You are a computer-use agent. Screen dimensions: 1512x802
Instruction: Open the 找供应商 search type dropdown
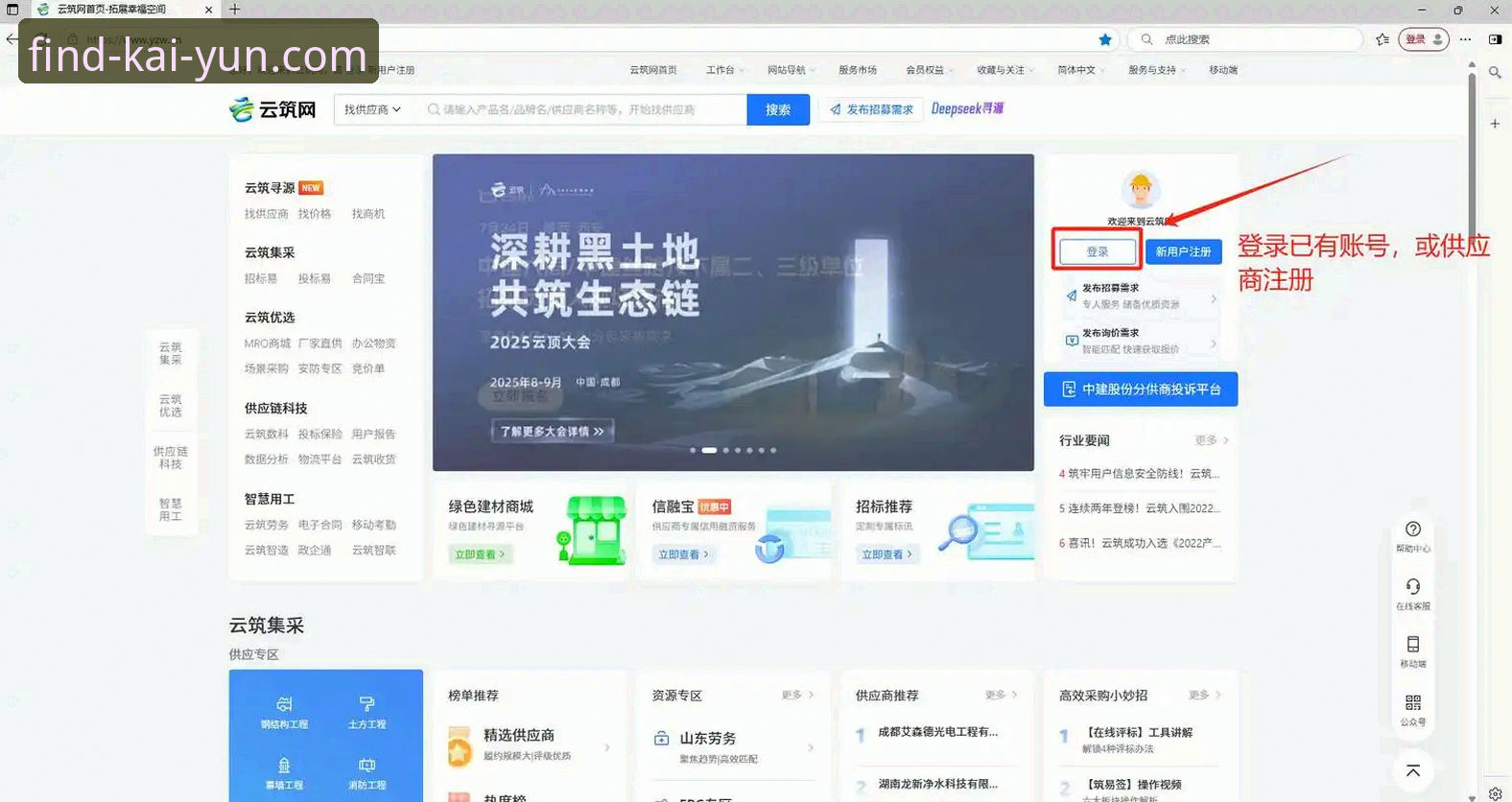(372, 109)
